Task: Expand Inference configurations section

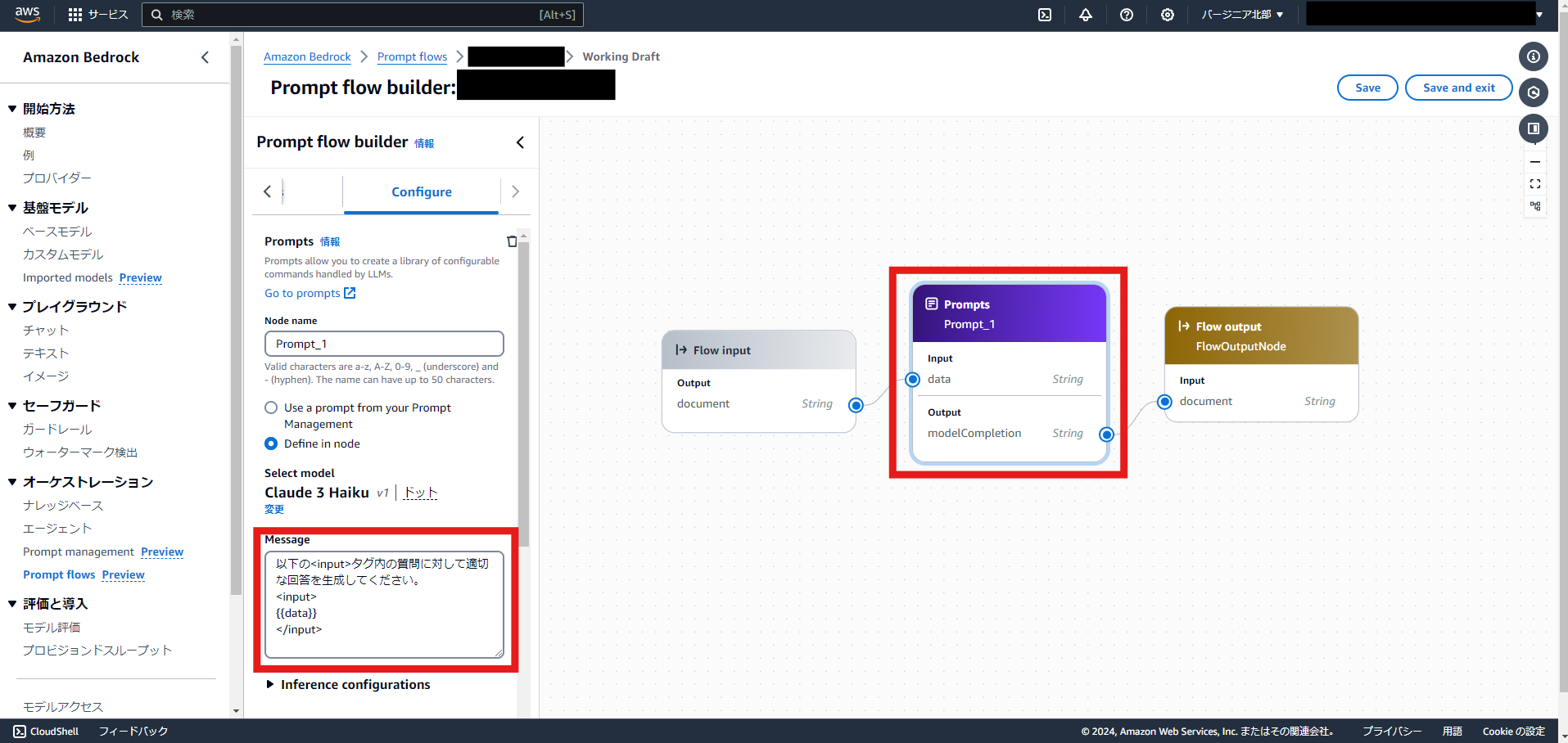Action: click(x=348, y=684)
